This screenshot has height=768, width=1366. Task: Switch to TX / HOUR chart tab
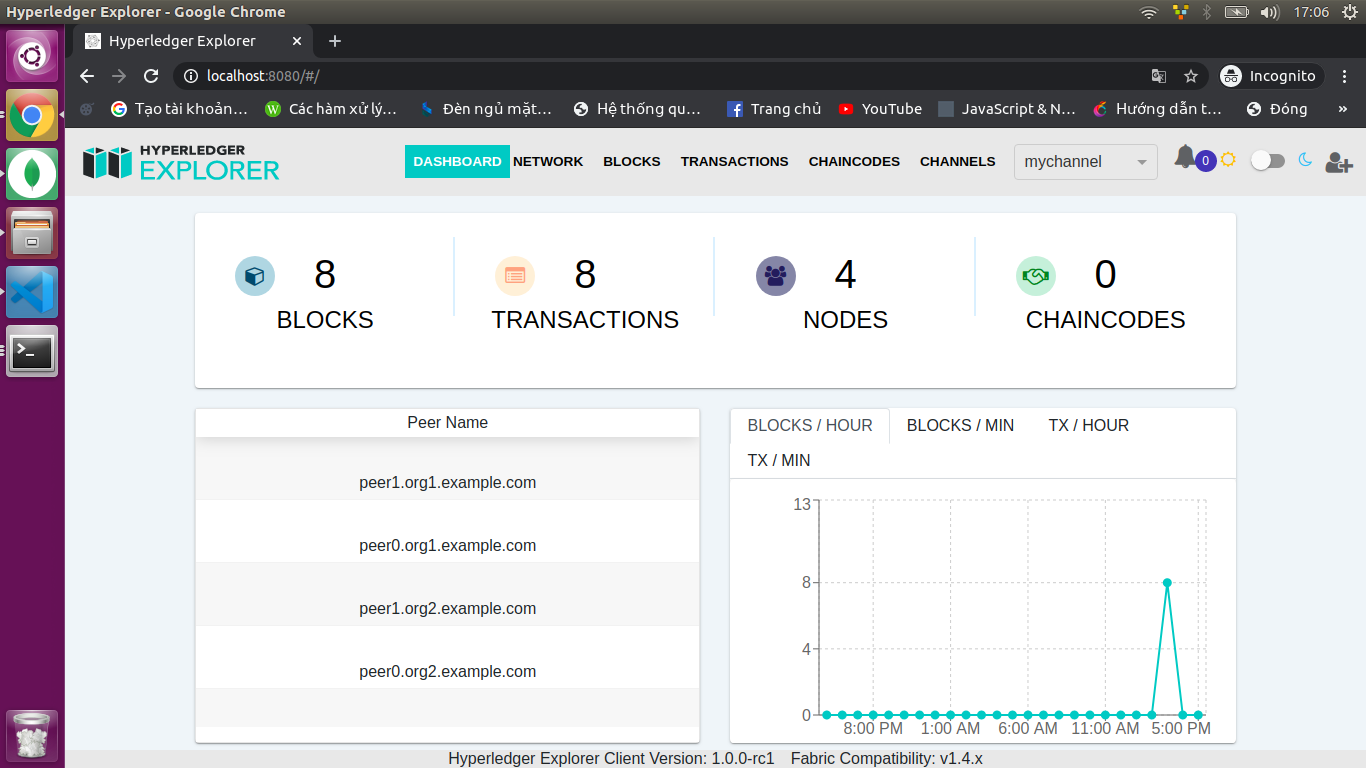(1089, 426)
